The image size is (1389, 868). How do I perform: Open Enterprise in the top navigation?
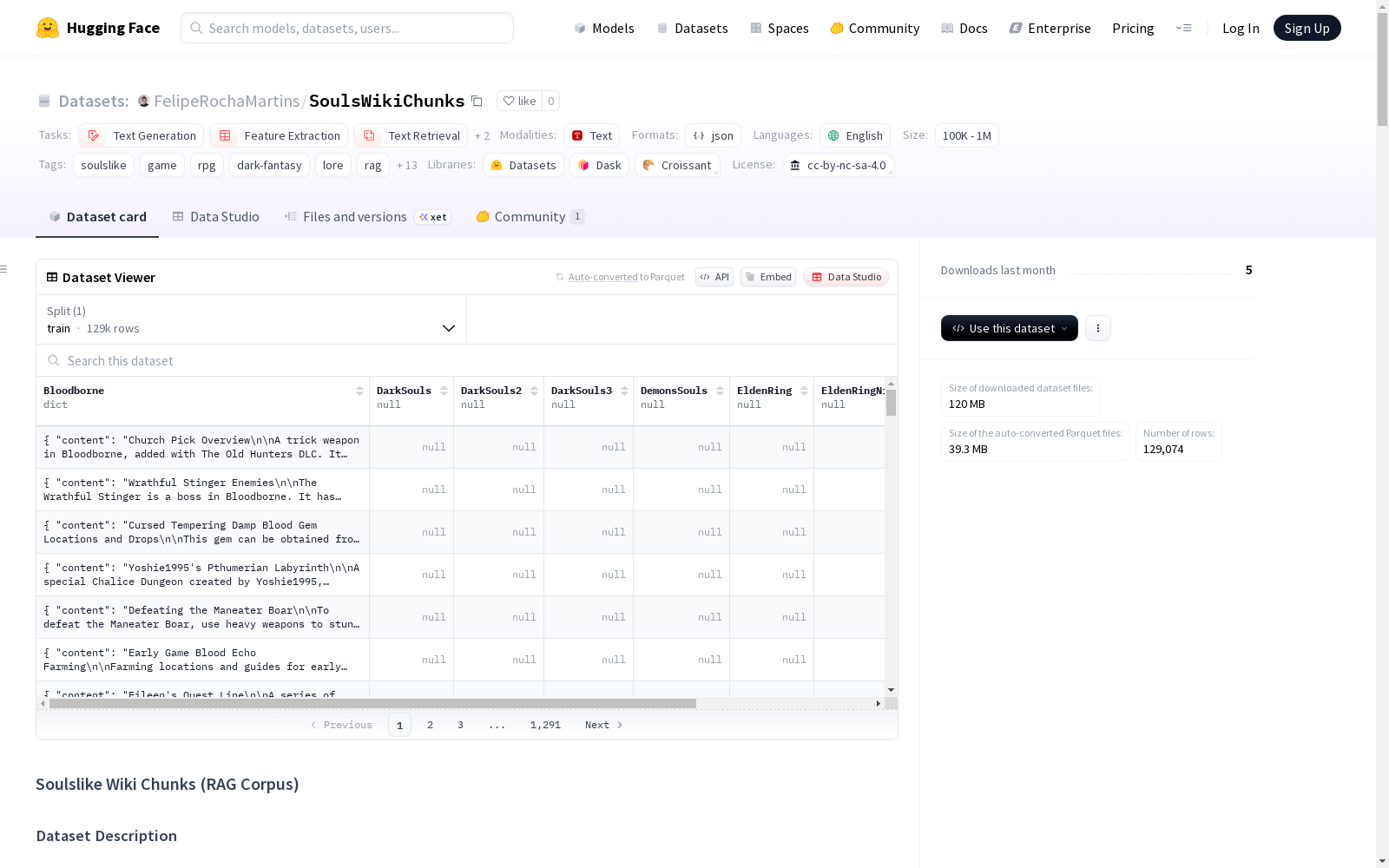(1050, 28)
